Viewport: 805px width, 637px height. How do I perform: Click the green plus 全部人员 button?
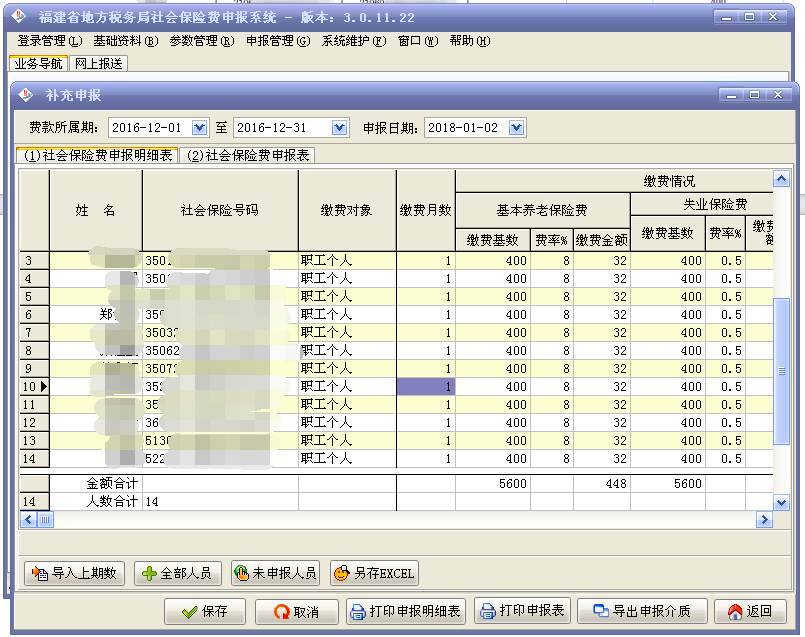coord(178,573)
